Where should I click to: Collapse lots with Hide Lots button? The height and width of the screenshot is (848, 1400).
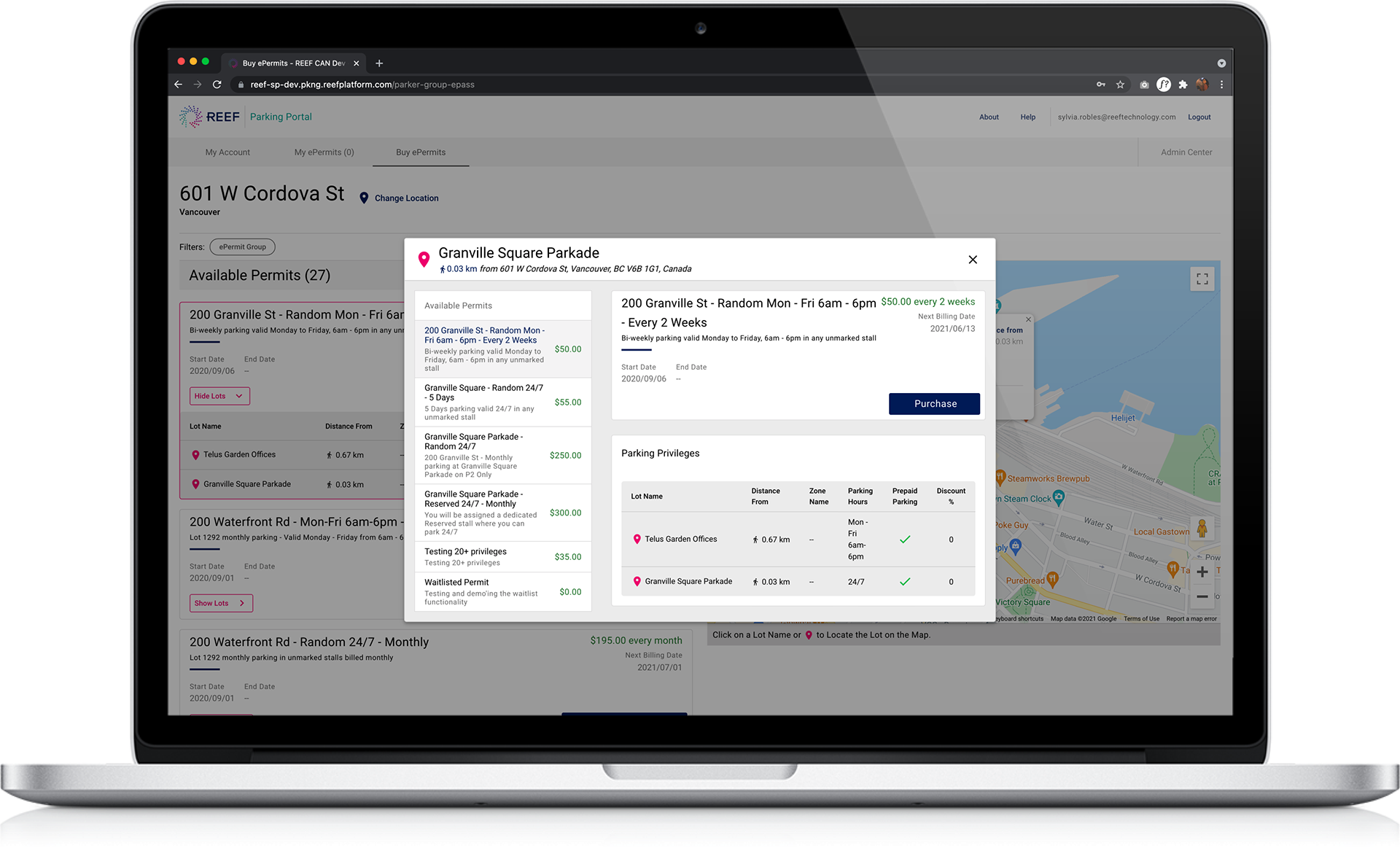(219, 396)
